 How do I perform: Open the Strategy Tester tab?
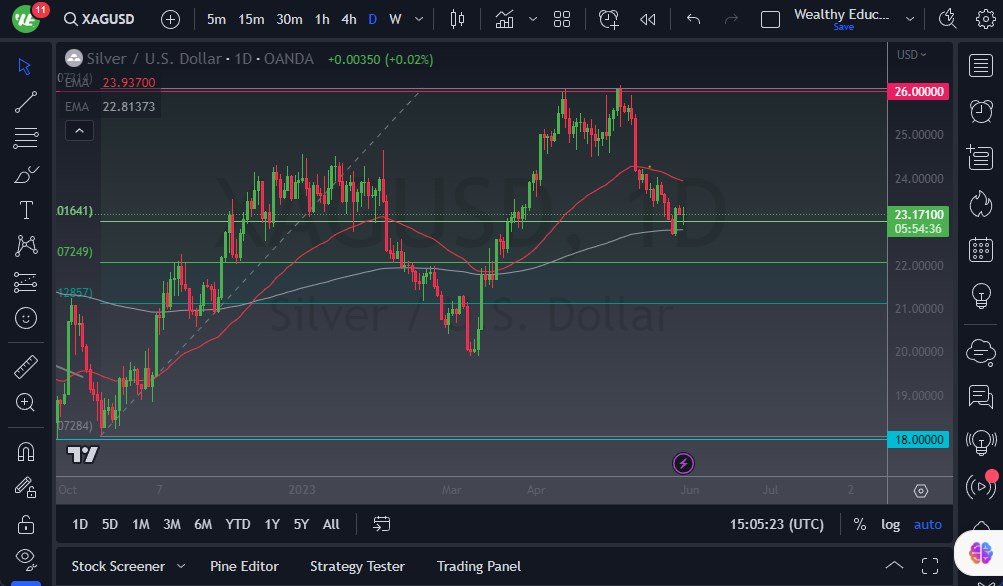[357, 566]
